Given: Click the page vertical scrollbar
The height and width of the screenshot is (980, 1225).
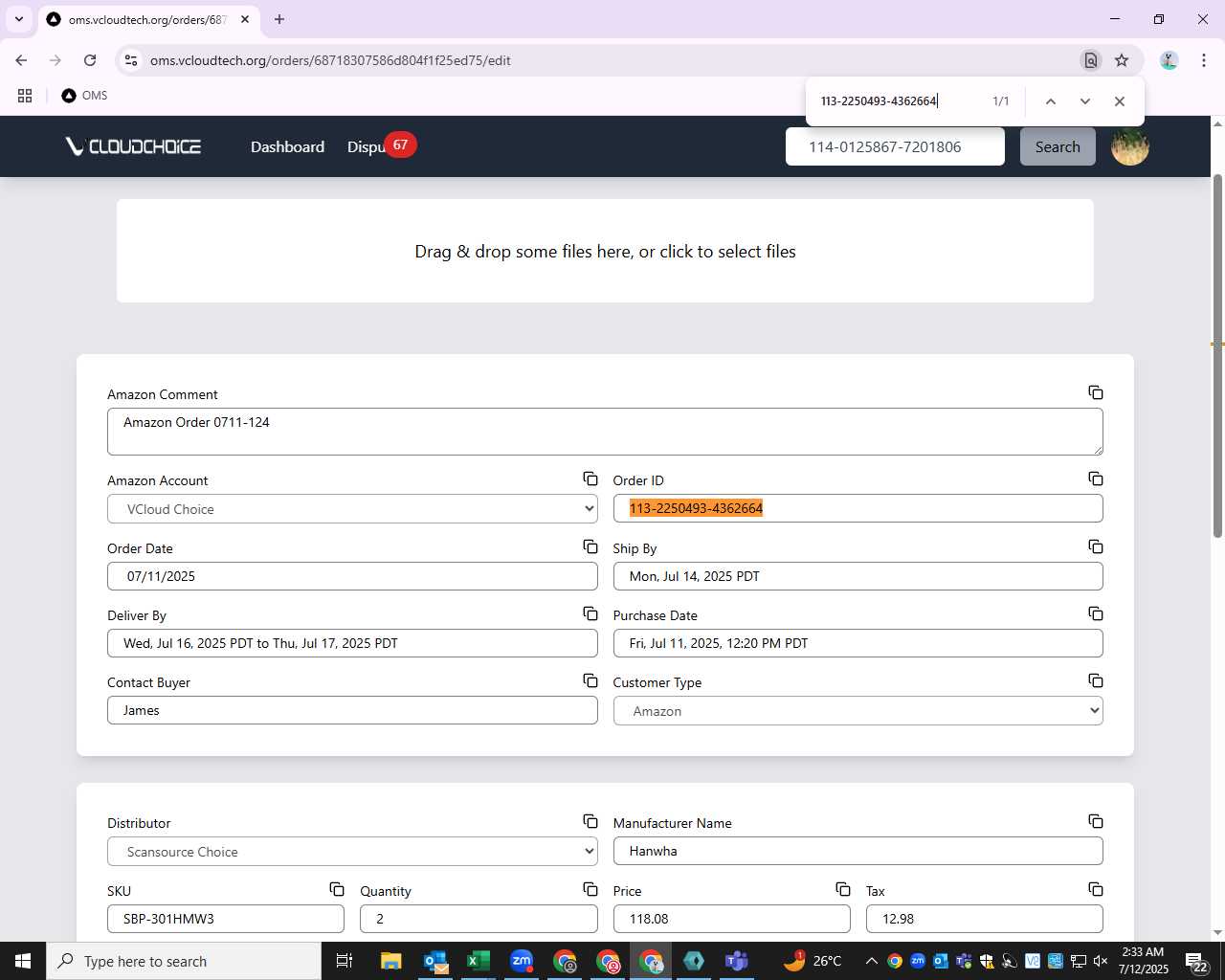Looking at the screenshot, I should [1217, 356].
